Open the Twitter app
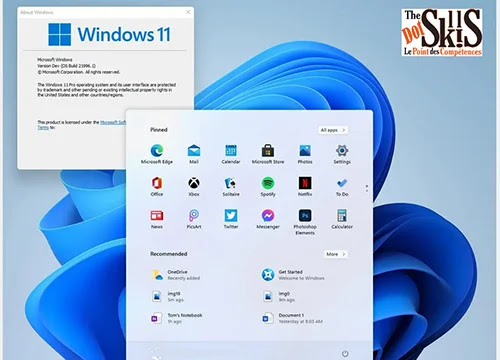The height and width of the screenshot is (360, 500). [x=231, y=219]
